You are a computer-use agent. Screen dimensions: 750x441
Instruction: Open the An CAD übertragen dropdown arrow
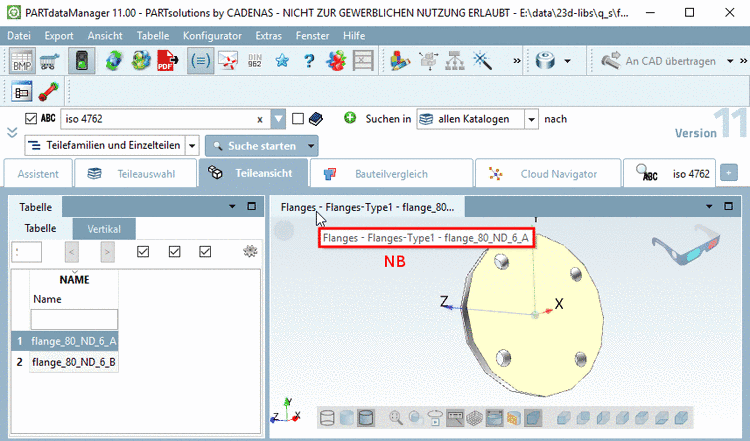pyautogui.click(x=730, y=61)
